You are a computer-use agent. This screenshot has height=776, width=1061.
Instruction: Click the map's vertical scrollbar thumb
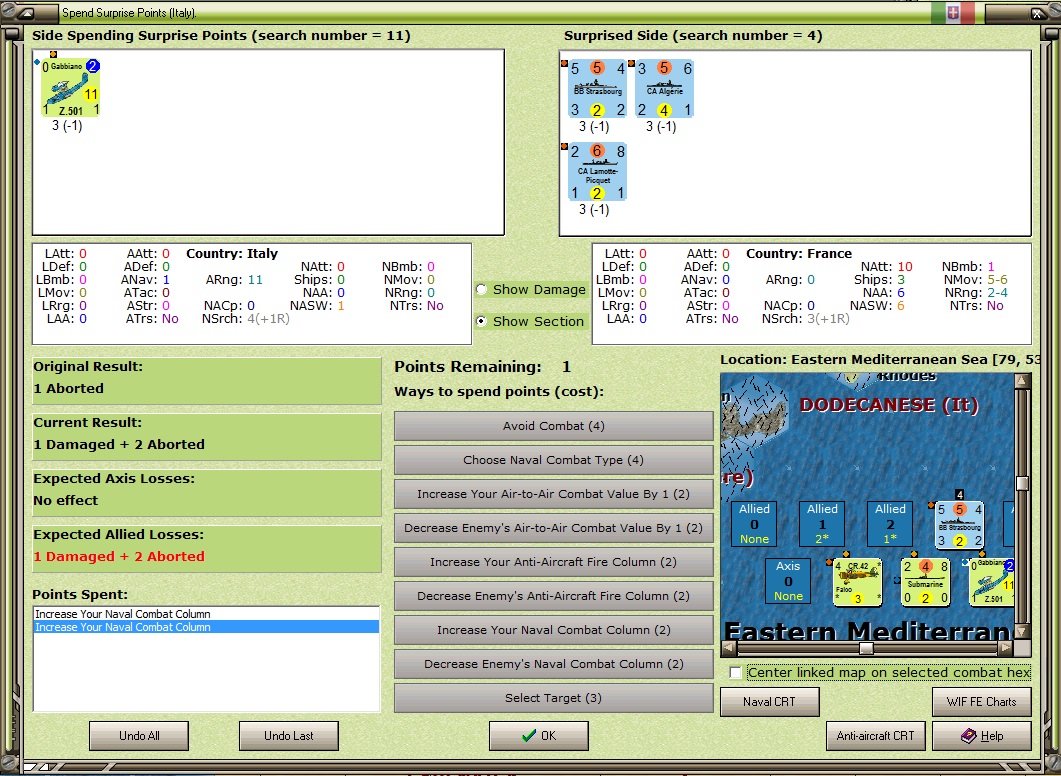1022,483
